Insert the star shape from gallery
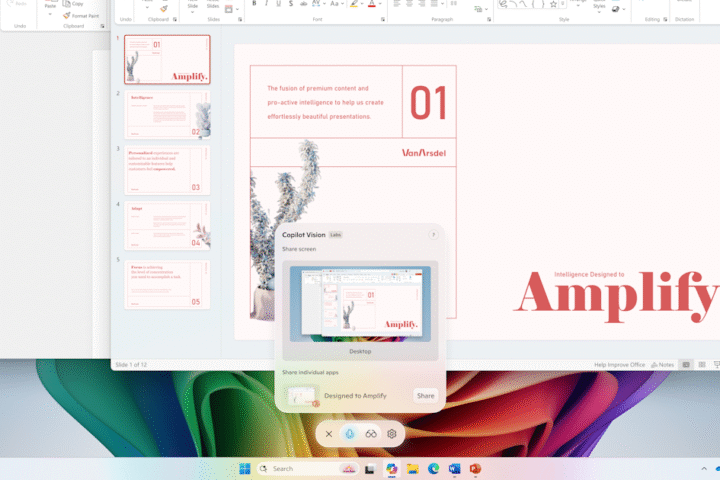The width and height of the screenshot is (720, 480). (553, 4)
